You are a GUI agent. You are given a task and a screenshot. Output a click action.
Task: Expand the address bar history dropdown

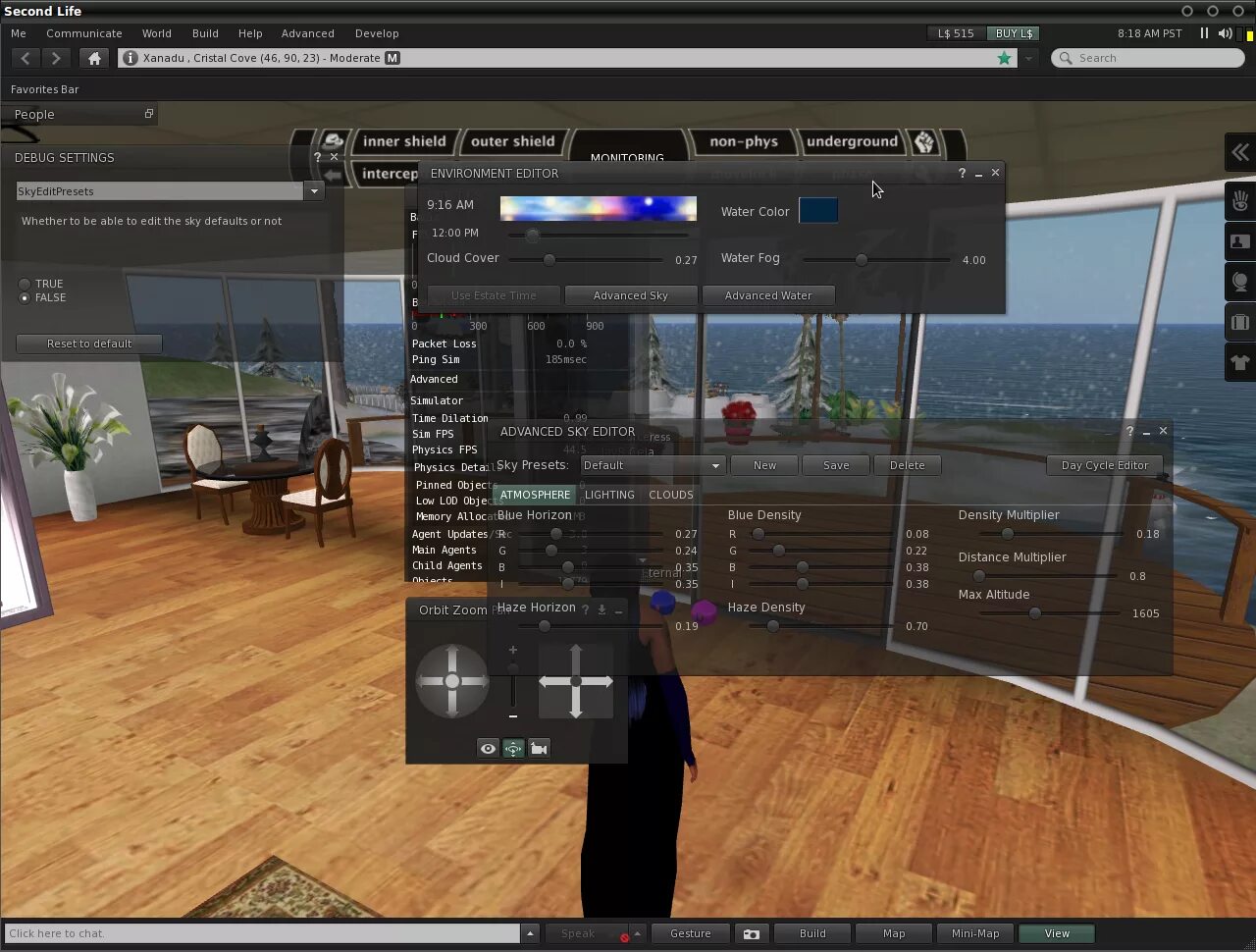(1027, 58)
